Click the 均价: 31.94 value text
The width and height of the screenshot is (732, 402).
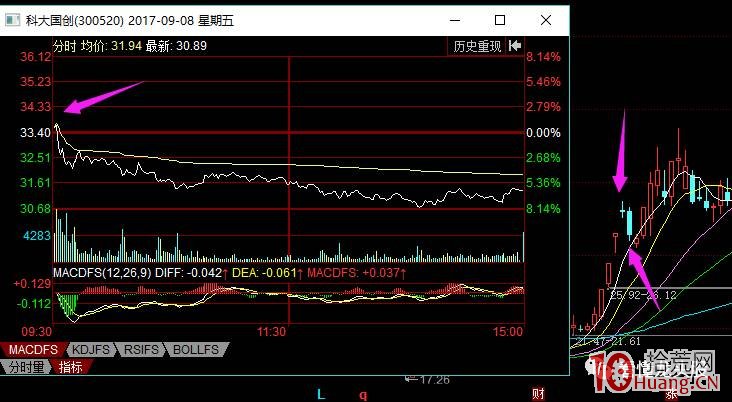point(111,46)
